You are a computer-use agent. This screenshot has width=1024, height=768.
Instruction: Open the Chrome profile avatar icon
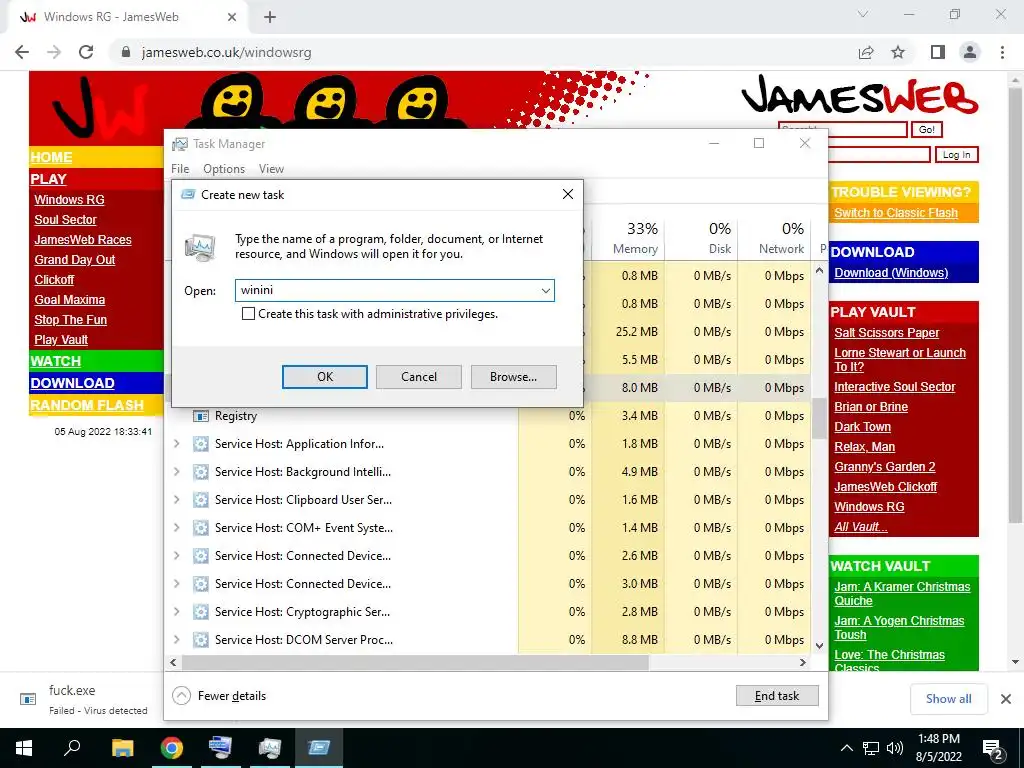coord(970,52)
